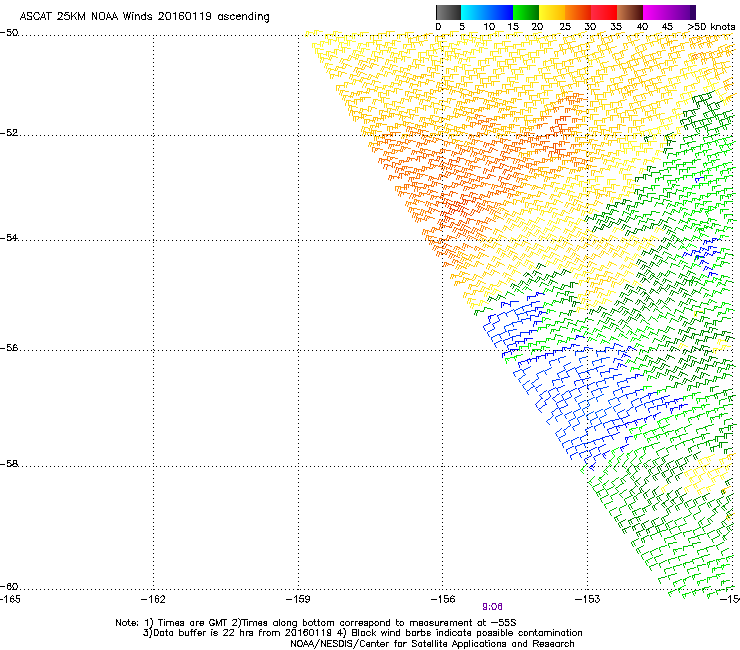Click the '-153' longitude axis label

click(588, 599)
